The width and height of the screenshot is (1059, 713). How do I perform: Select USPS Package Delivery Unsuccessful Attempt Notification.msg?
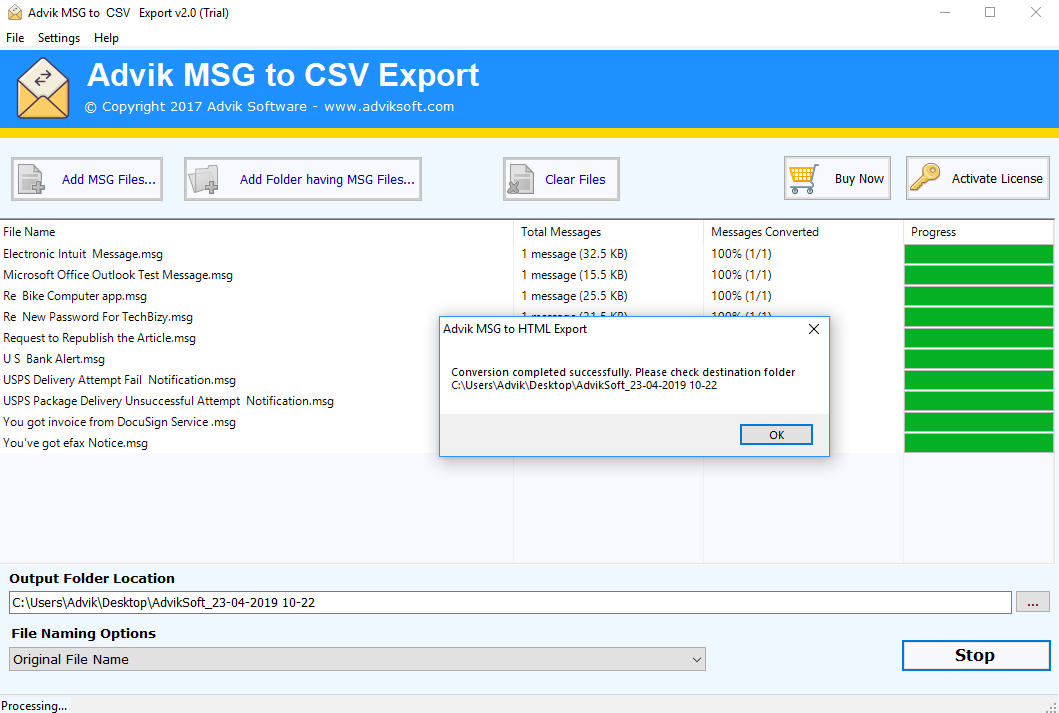[168, 400]
